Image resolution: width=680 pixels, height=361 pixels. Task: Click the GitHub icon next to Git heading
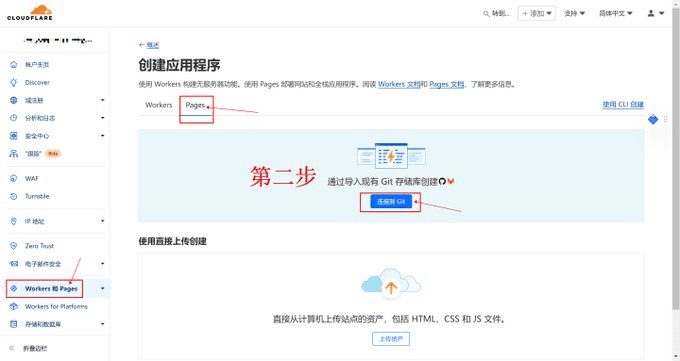pyautogui.click(x=442, y=181)
